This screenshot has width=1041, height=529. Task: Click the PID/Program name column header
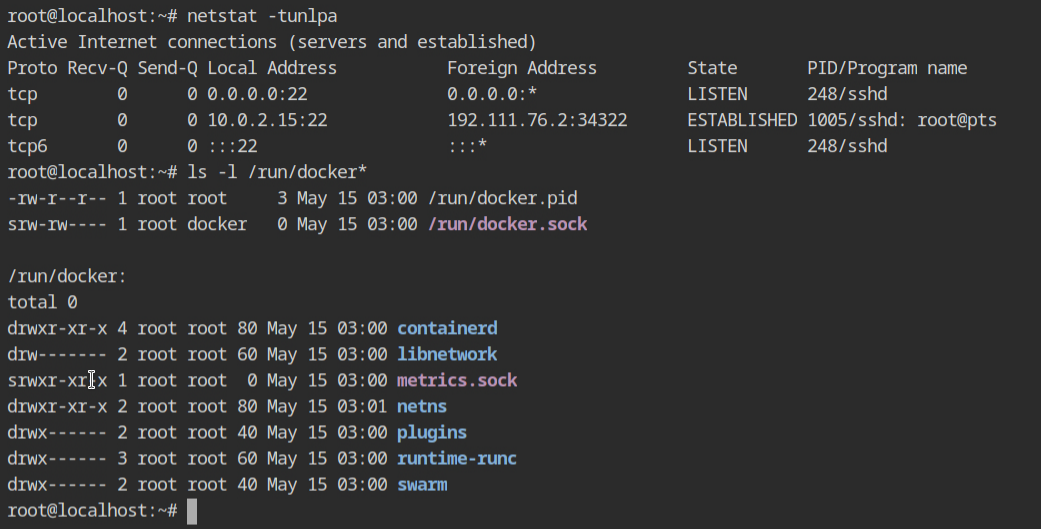[887, 68]
